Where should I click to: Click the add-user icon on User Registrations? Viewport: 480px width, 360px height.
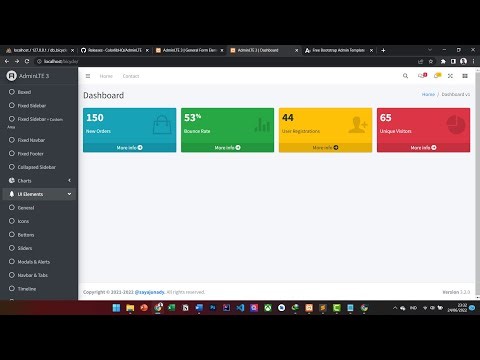(358, 125)
